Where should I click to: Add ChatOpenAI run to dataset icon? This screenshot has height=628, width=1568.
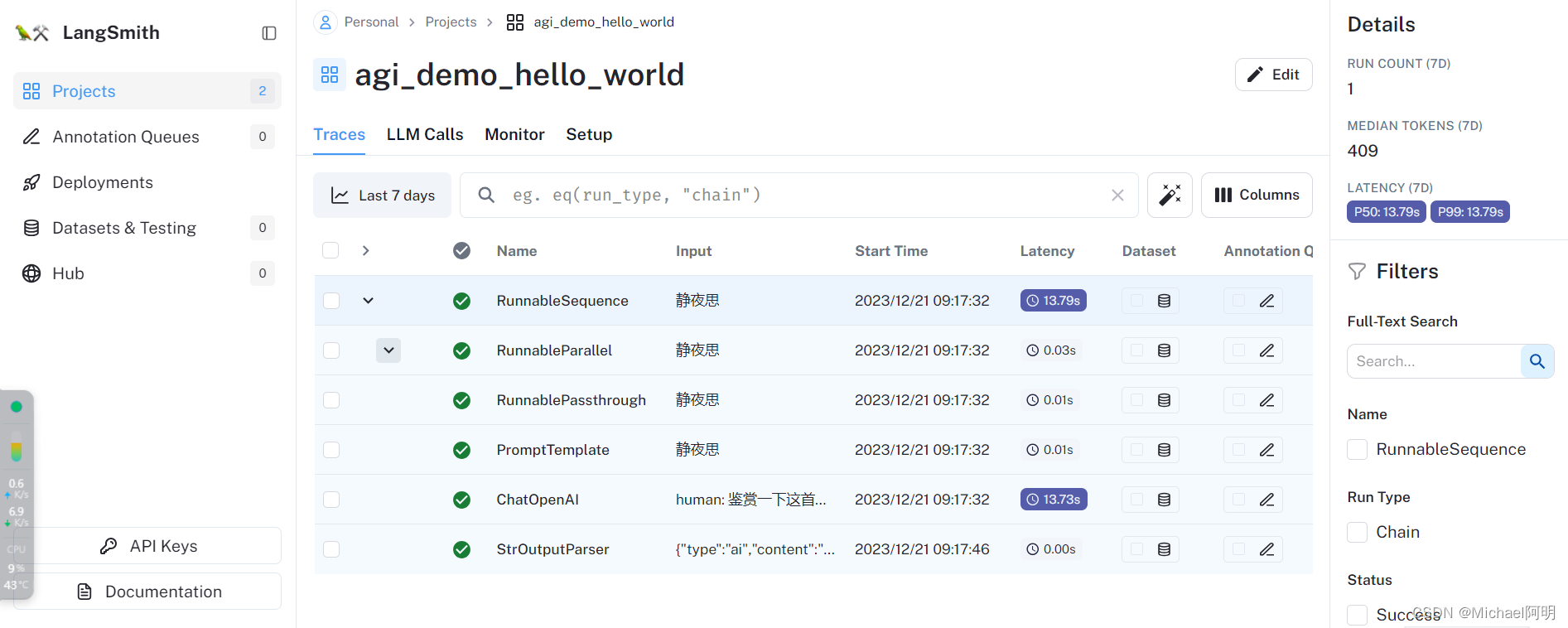pyautogui.click(x=1164, y=500)
